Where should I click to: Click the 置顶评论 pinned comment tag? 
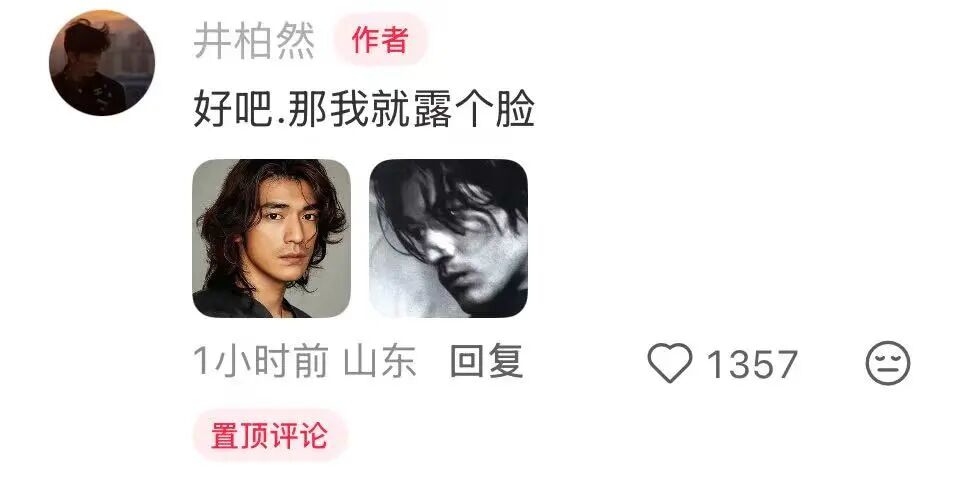tap(270, 435)
